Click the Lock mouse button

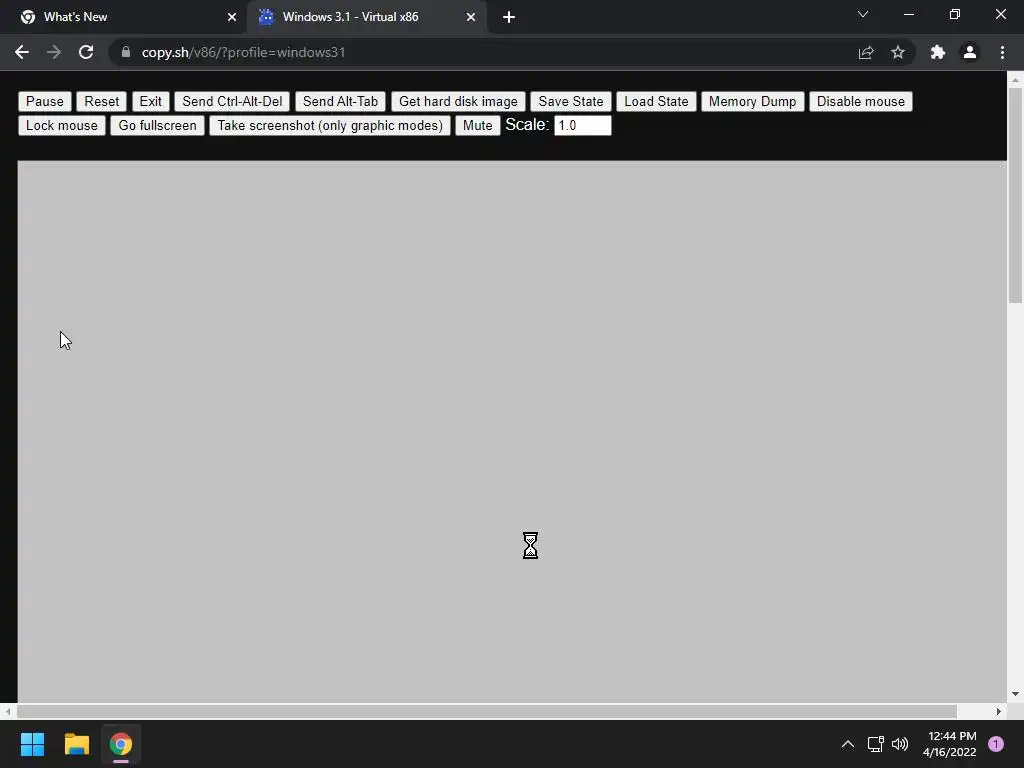(61, 125)
